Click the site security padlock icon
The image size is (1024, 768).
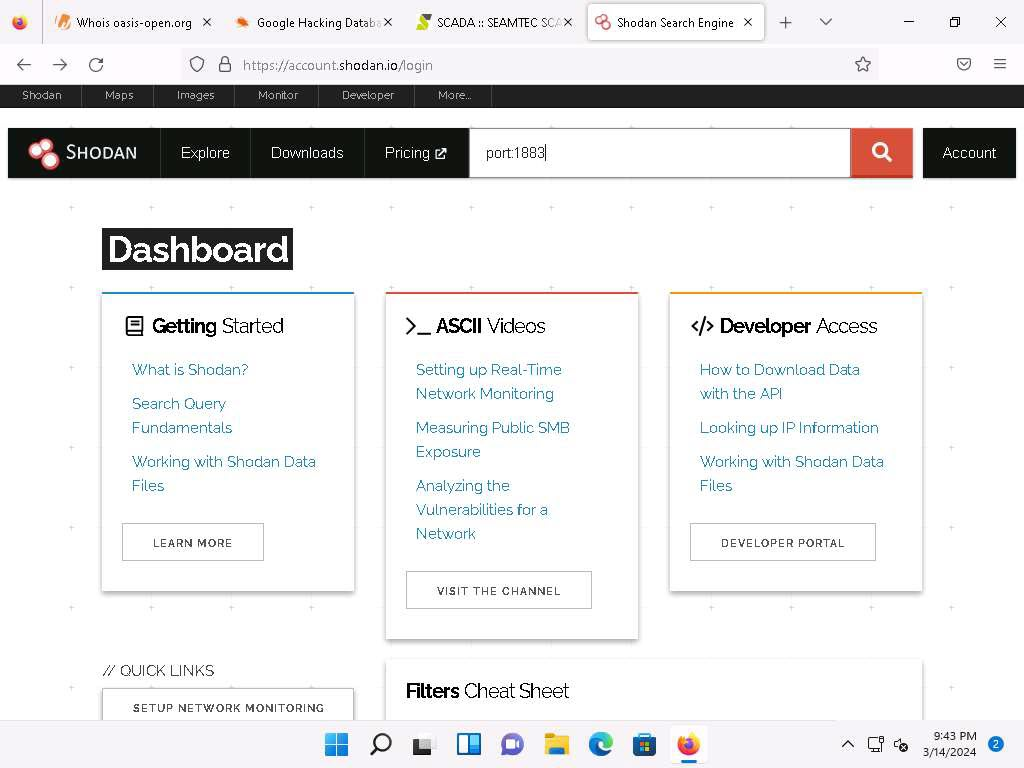[225, 65]
